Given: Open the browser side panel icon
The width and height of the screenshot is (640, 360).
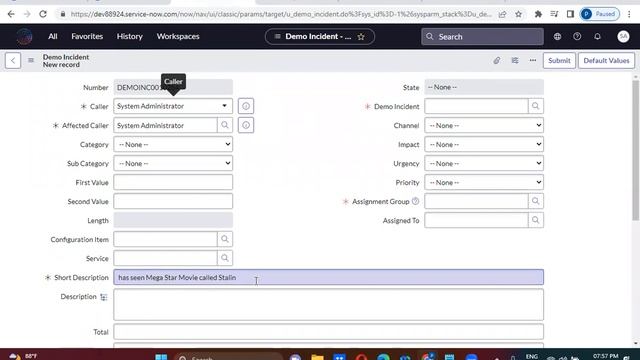Looking at the screenshot, I should pos(570,14).
